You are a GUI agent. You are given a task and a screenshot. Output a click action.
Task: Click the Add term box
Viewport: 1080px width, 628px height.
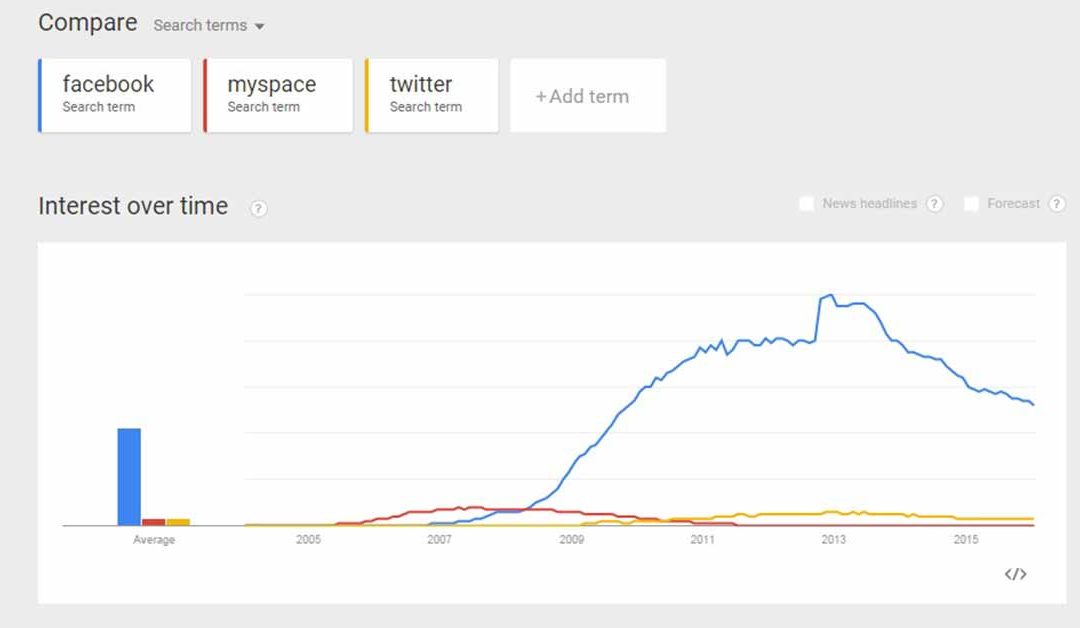588,95
